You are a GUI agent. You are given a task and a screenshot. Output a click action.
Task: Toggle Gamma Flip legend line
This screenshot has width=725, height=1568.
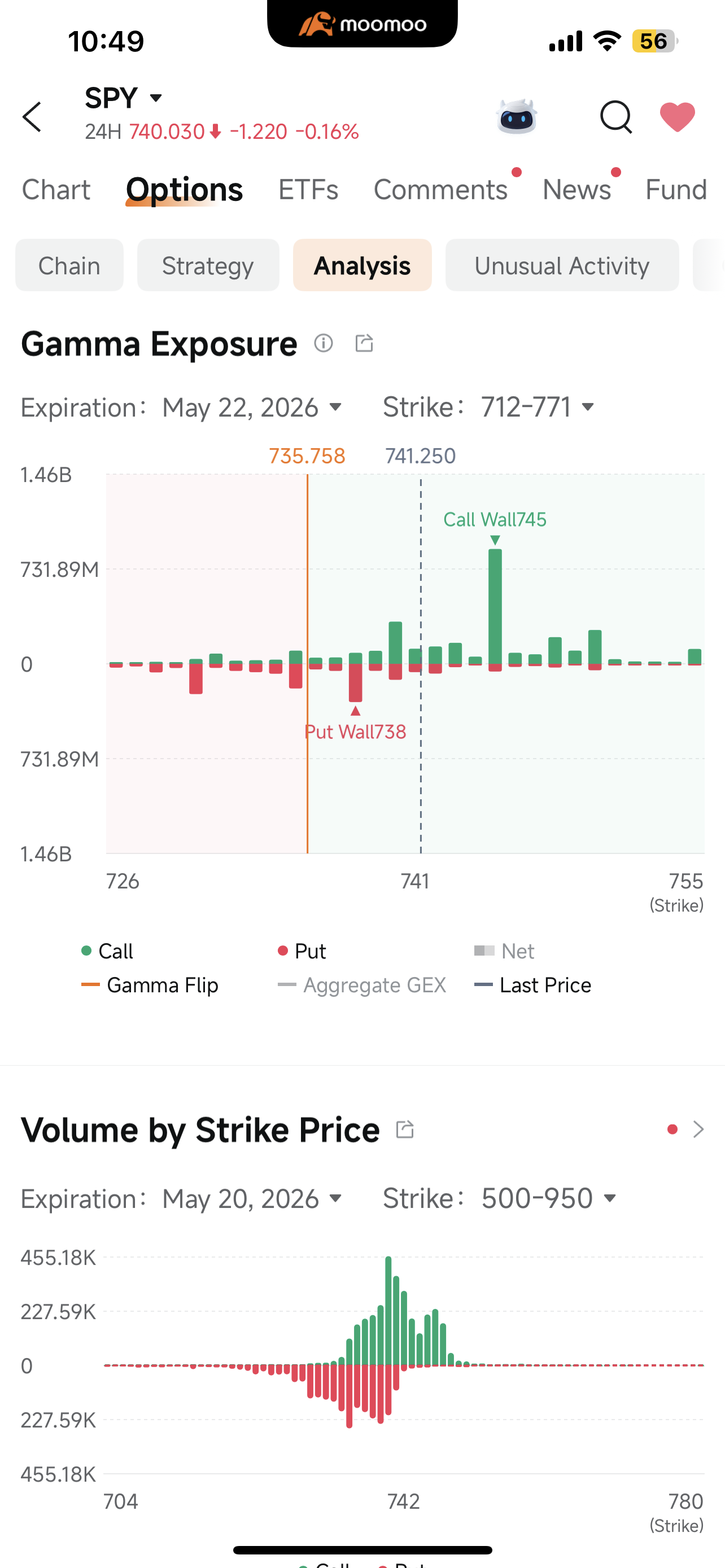click(x=150, y=985)
